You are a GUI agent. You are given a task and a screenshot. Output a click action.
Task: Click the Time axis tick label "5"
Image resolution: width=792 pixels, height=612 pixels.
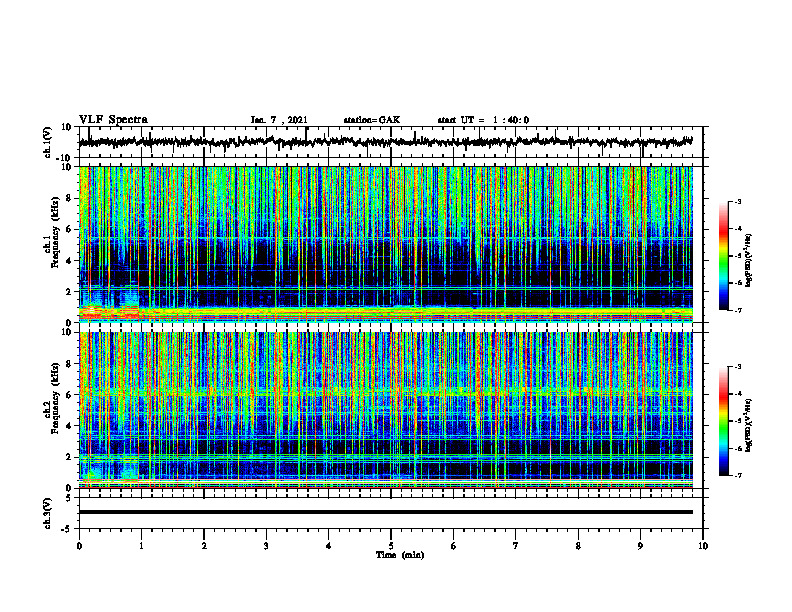pos(391,546)
